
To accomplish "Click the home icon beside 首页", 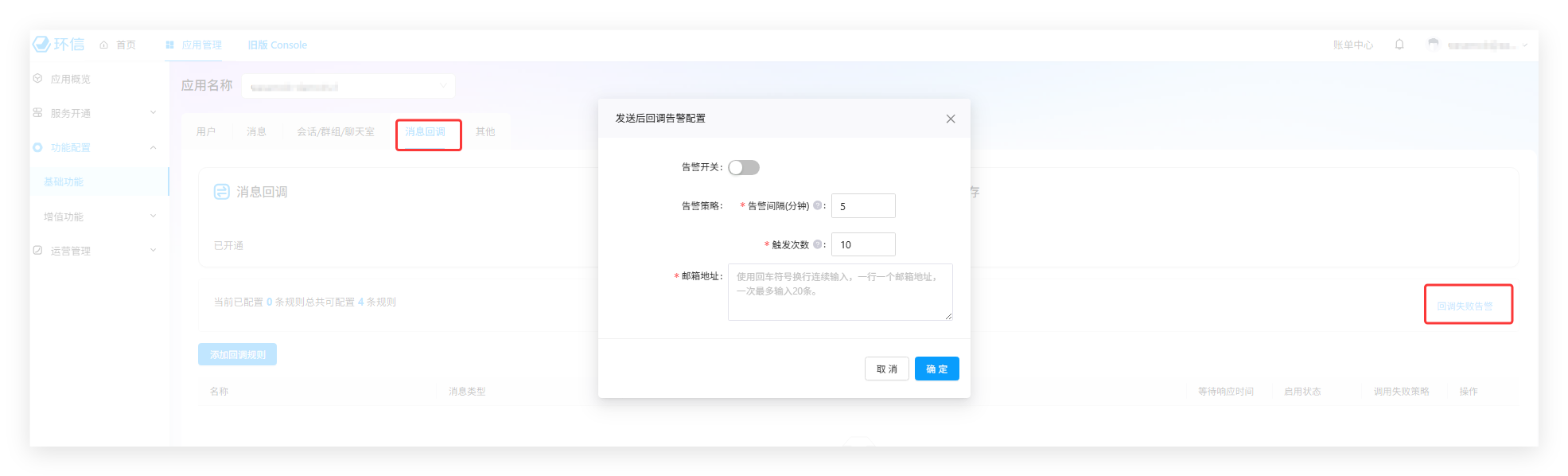I will pos(103,45).
